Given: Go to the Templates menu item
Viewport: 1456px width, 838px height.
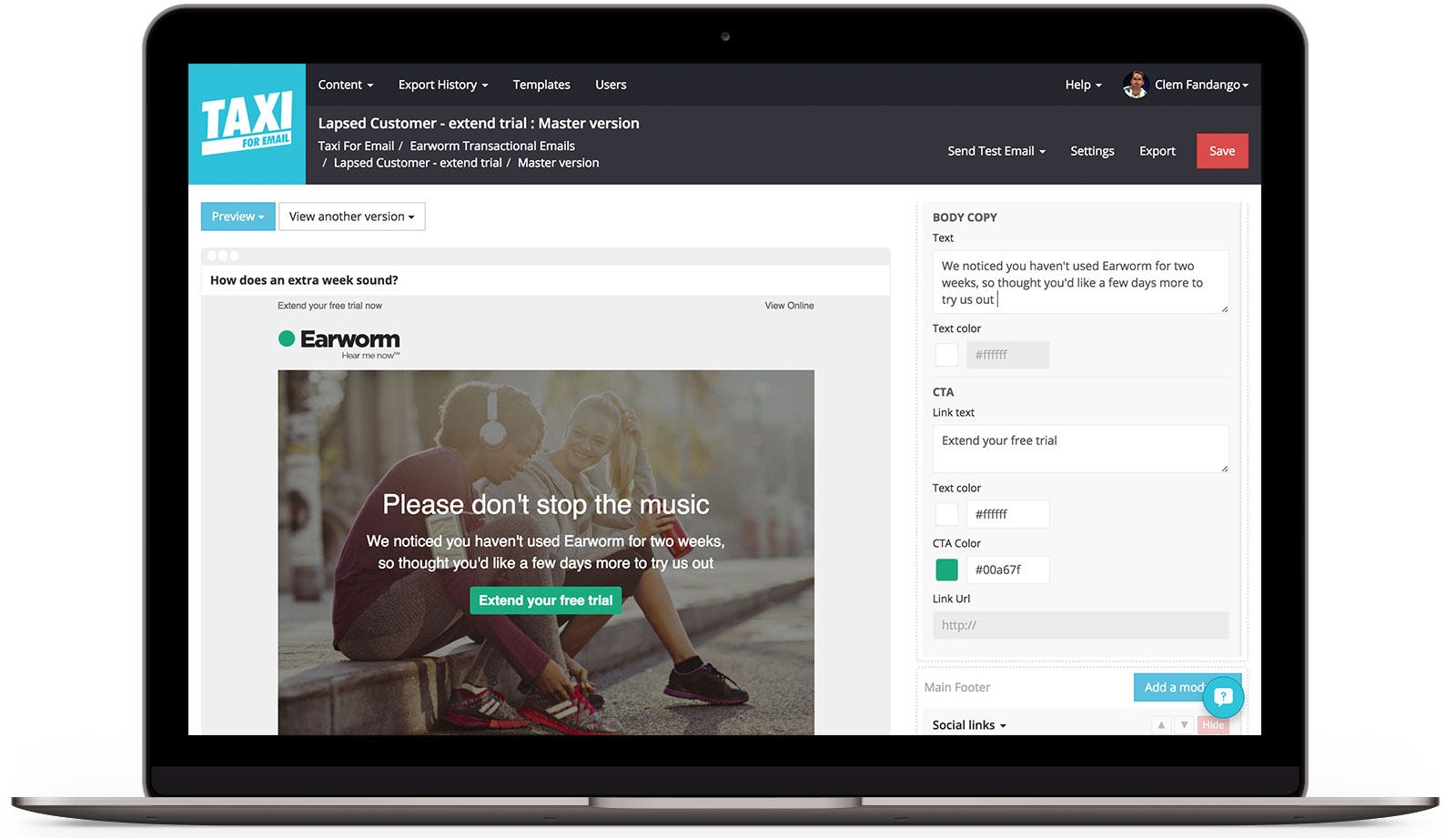Looking at the screenshot, I should [x=541, y=85].
